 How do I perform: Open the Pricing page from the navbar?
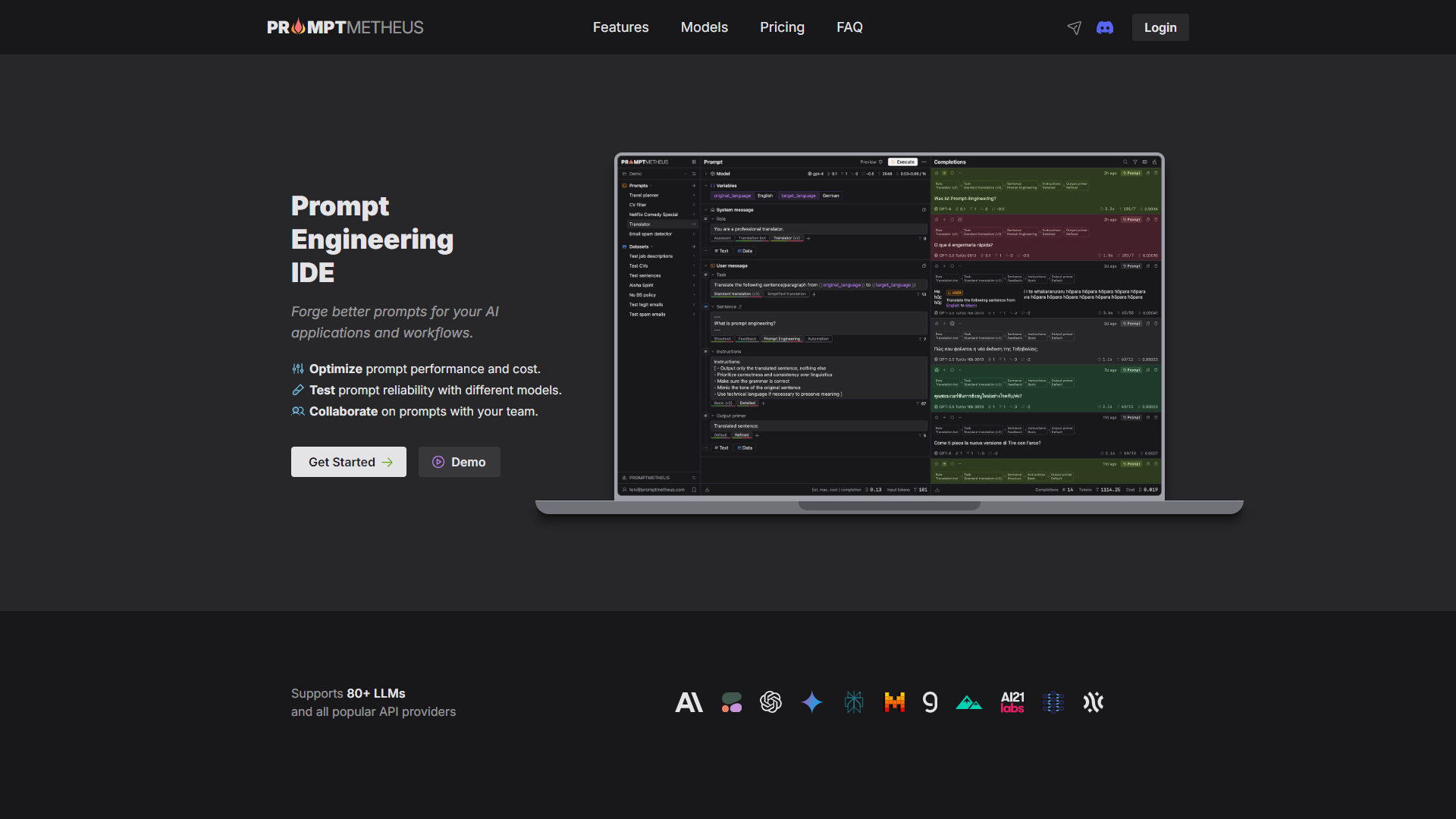tap(782, 27)
